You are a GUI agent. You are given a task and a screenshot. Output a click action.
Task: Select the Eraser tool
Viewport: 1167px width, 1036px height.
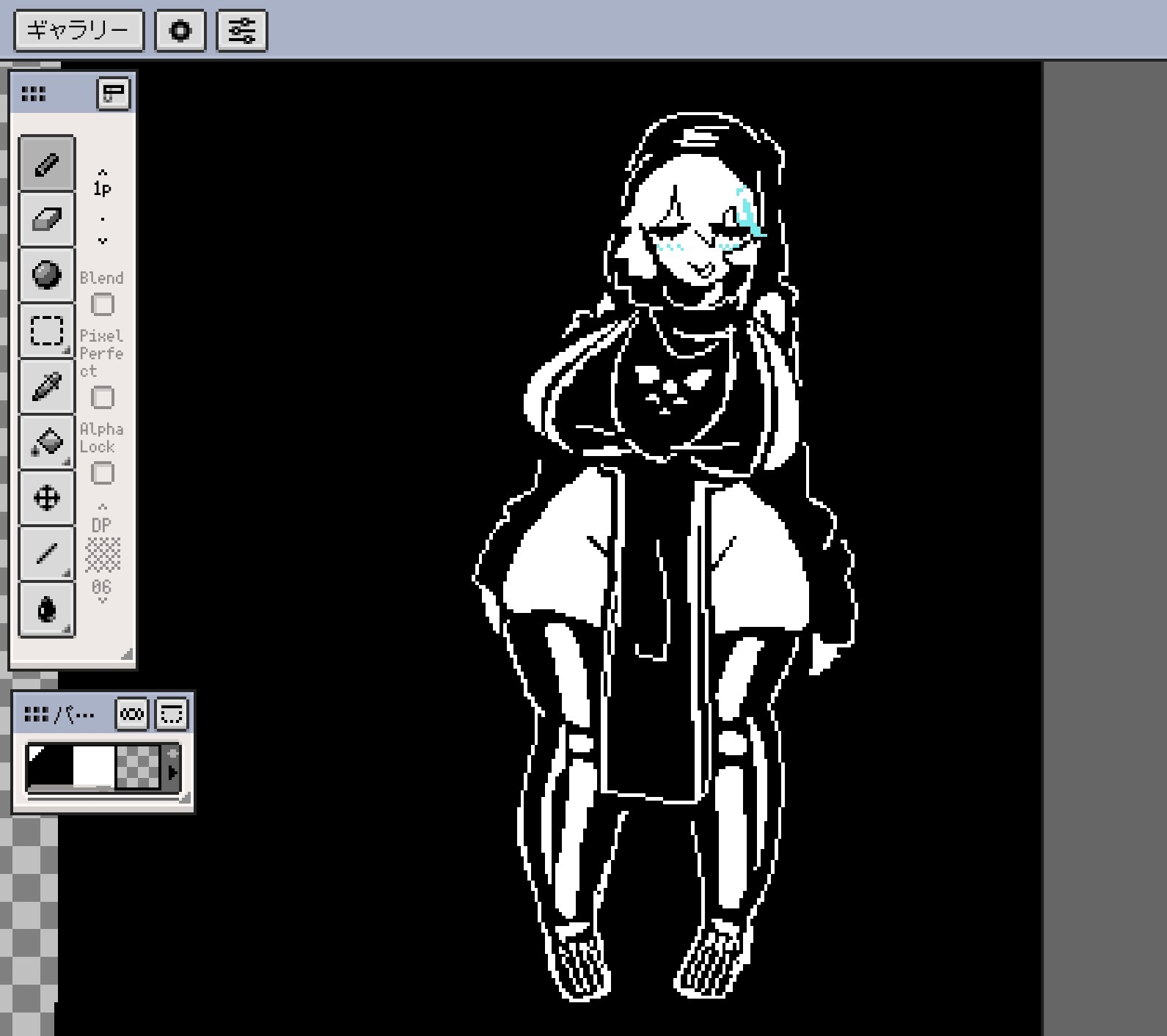coord(46,219)
